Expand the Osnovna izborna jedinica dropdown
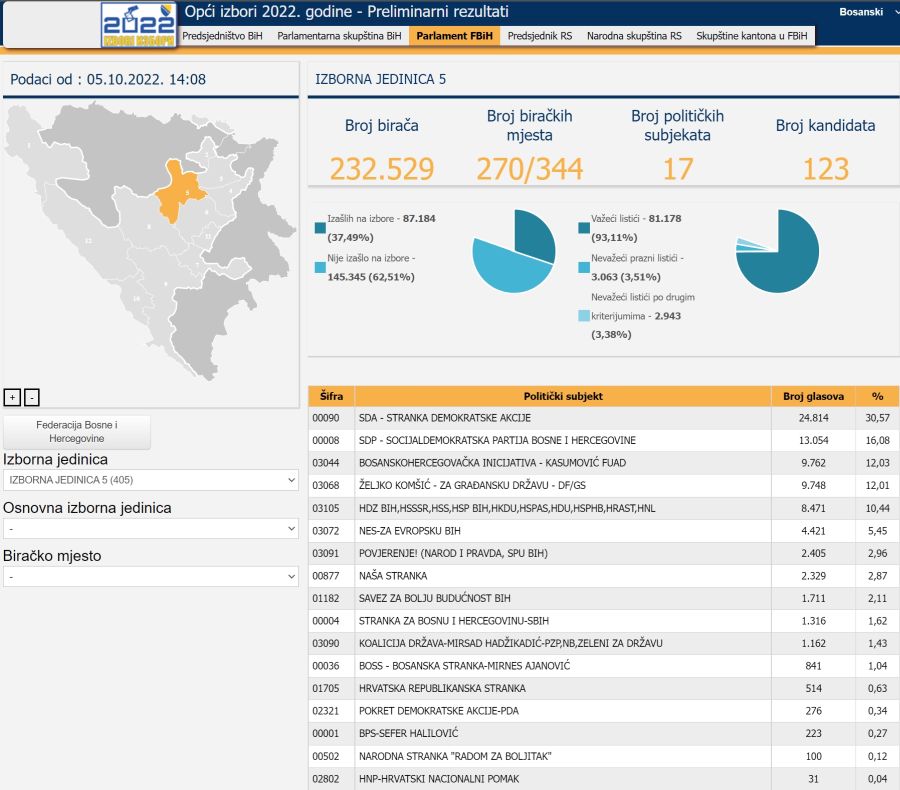This screenshot has width=900, height=790. coord(151,528)
